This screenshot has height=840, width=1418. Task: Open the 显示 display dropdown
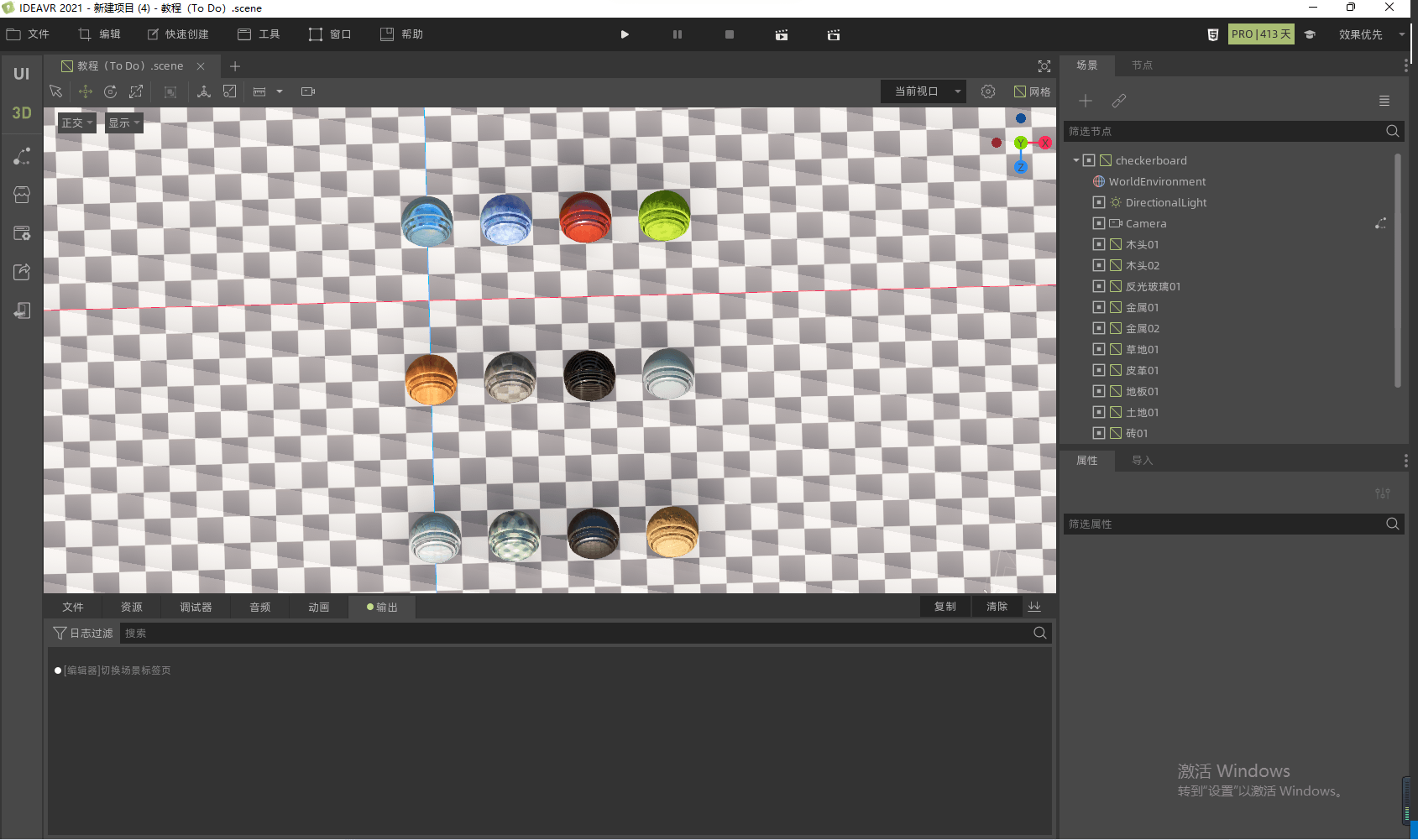pos(124,123)
